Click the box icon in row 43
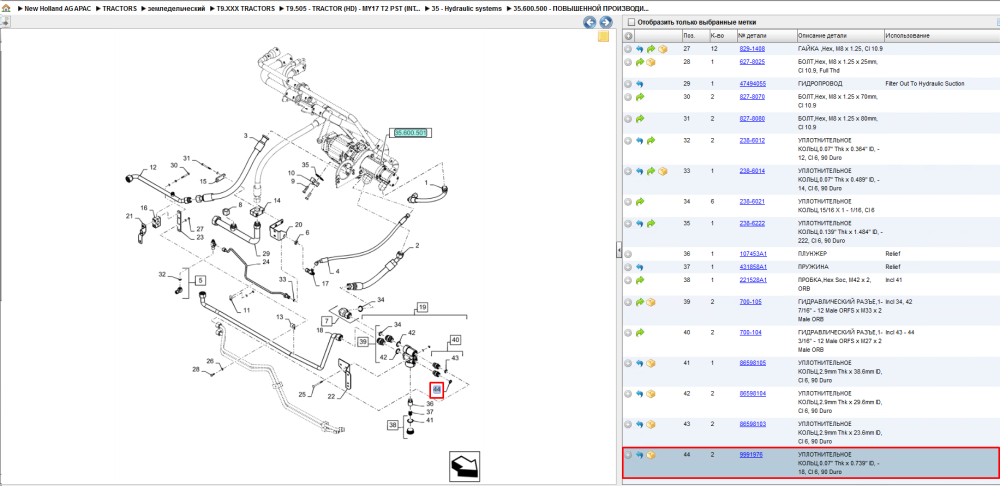 point(651,425)
